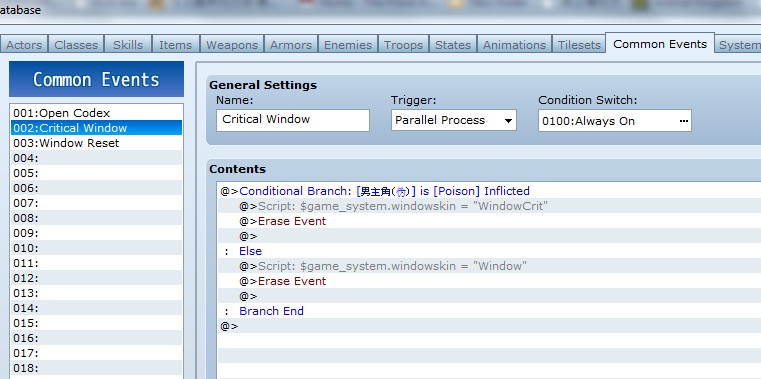The height and width of the screenshot is (379, 761).
Task: Click the Common Events list header
Action: tap(97, 79)
